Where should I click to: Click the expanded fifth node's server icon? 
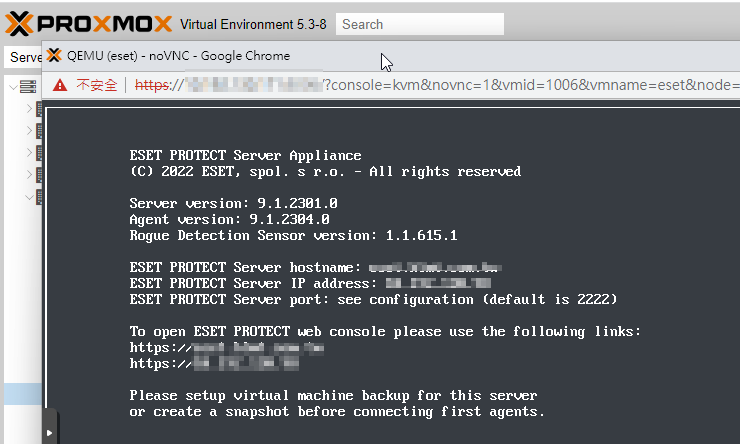[39, 197]
